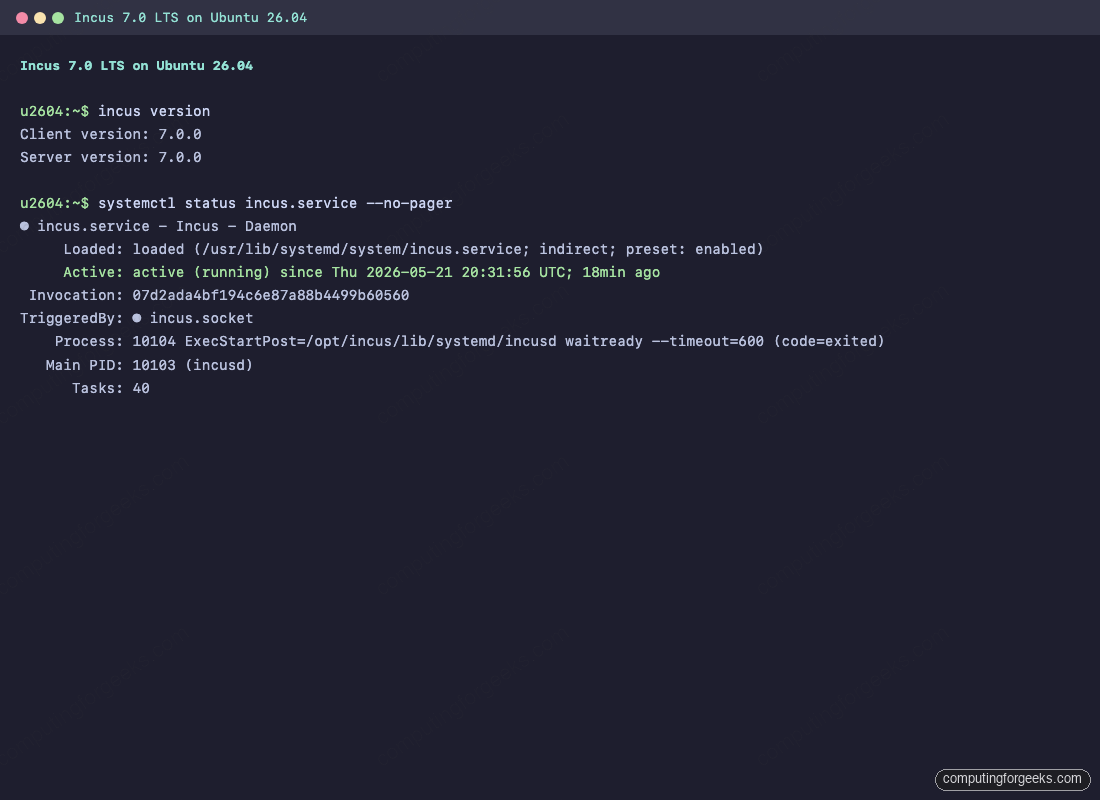Click the 'incus version' command line

115,111
